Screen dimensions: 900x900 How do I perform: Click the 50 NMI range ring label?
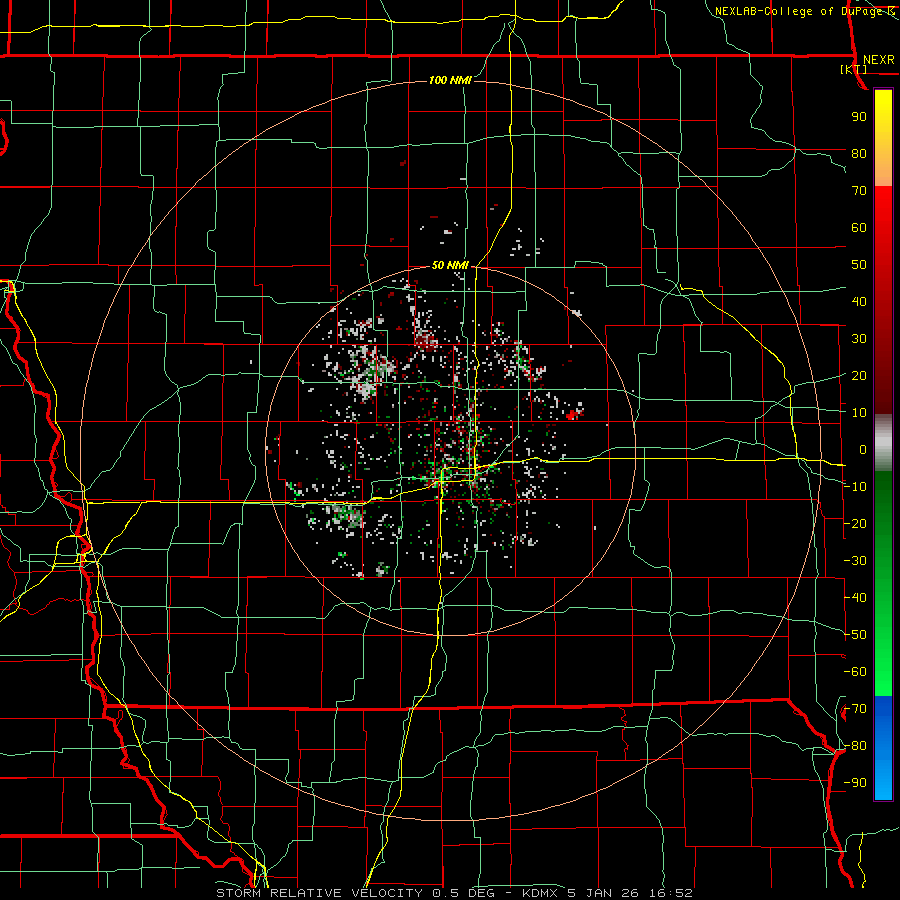pyautogui.click(x=450, y=265)
